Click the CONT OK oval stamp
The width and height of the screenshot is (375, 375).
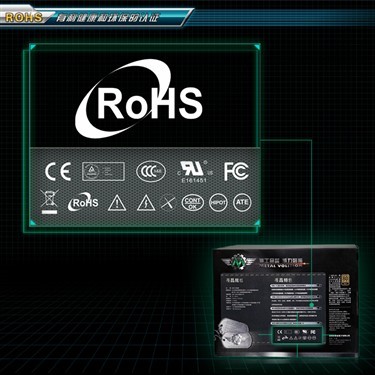[x=193, y=203]
